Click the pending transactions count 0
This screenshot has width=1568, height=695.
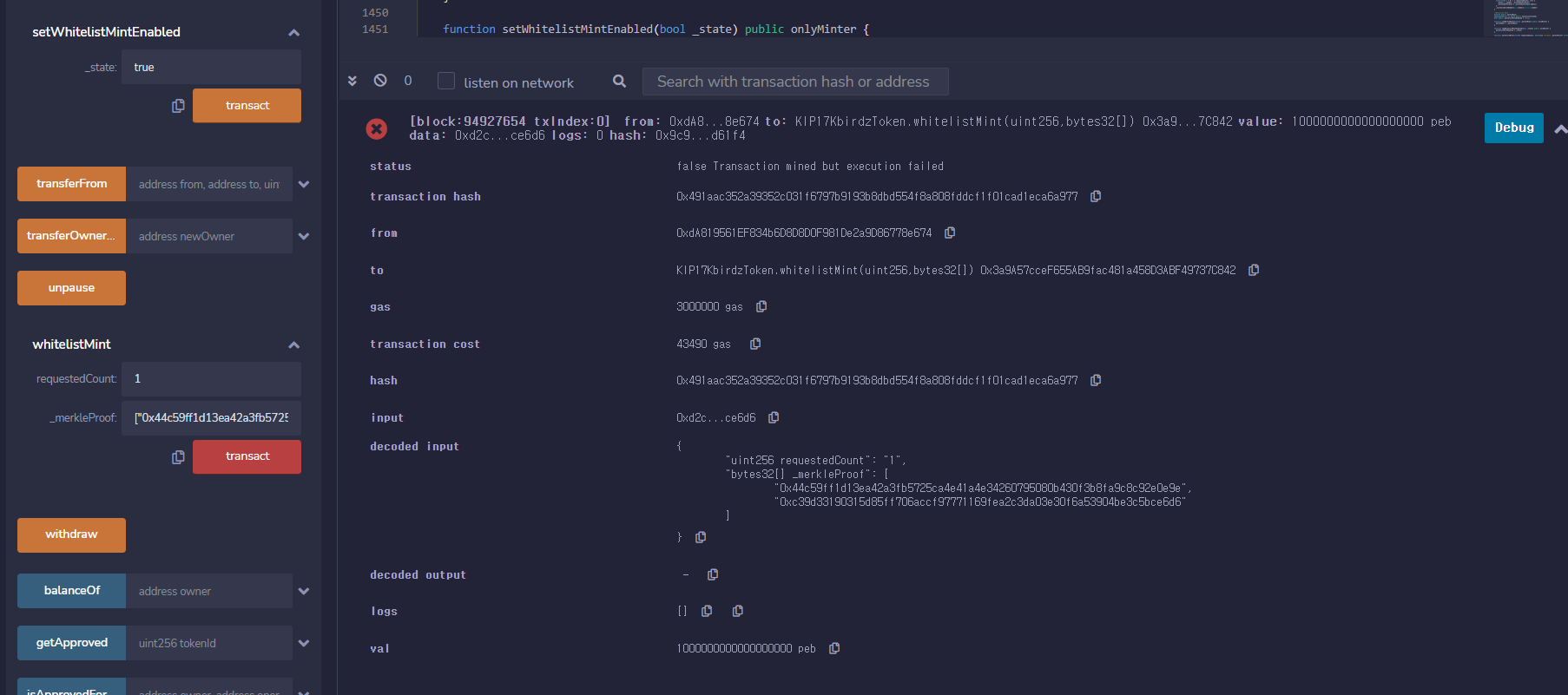coord(408,81)
